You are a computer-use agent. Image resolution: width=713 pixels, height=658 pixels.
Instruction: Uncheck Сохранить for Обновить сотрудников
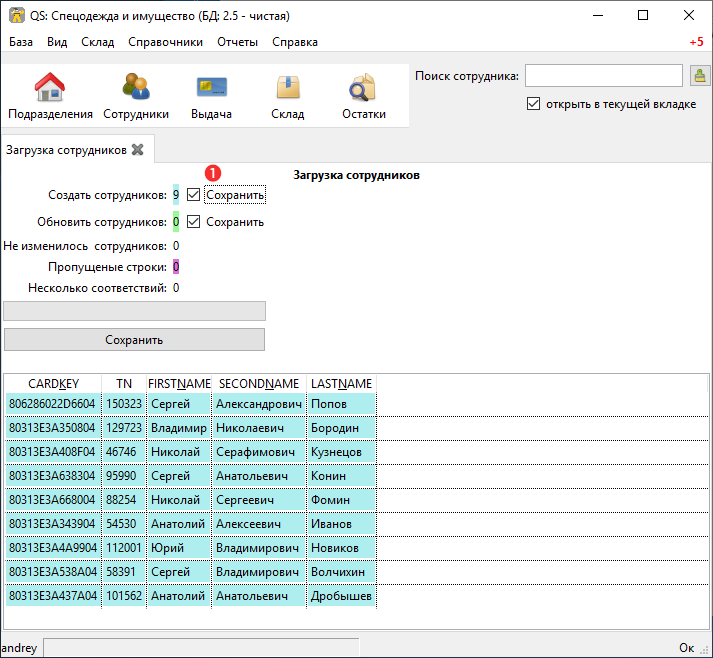(x=193, y=221)
